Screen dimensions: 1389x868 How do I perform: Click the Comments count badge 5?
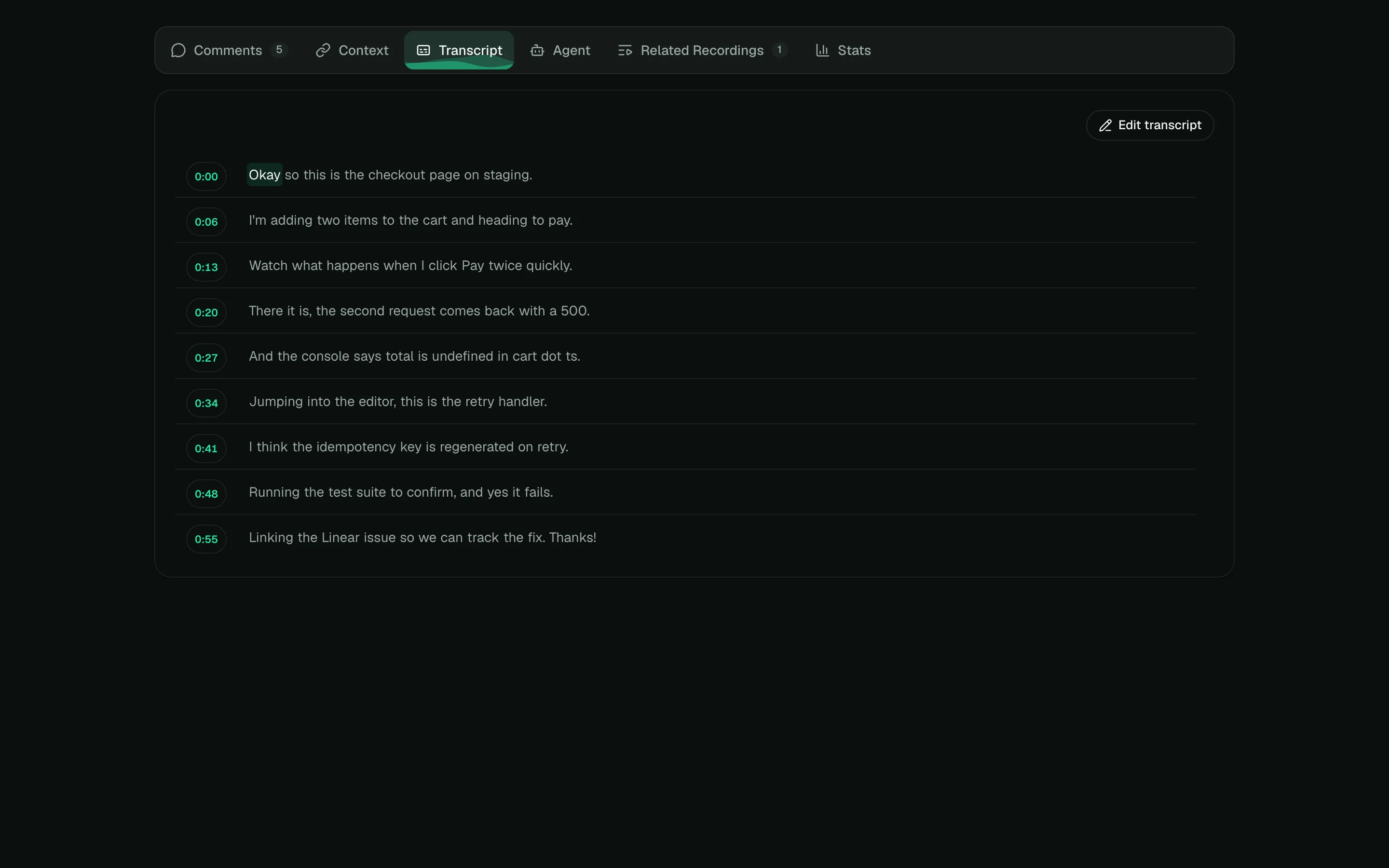click(279, 50)
